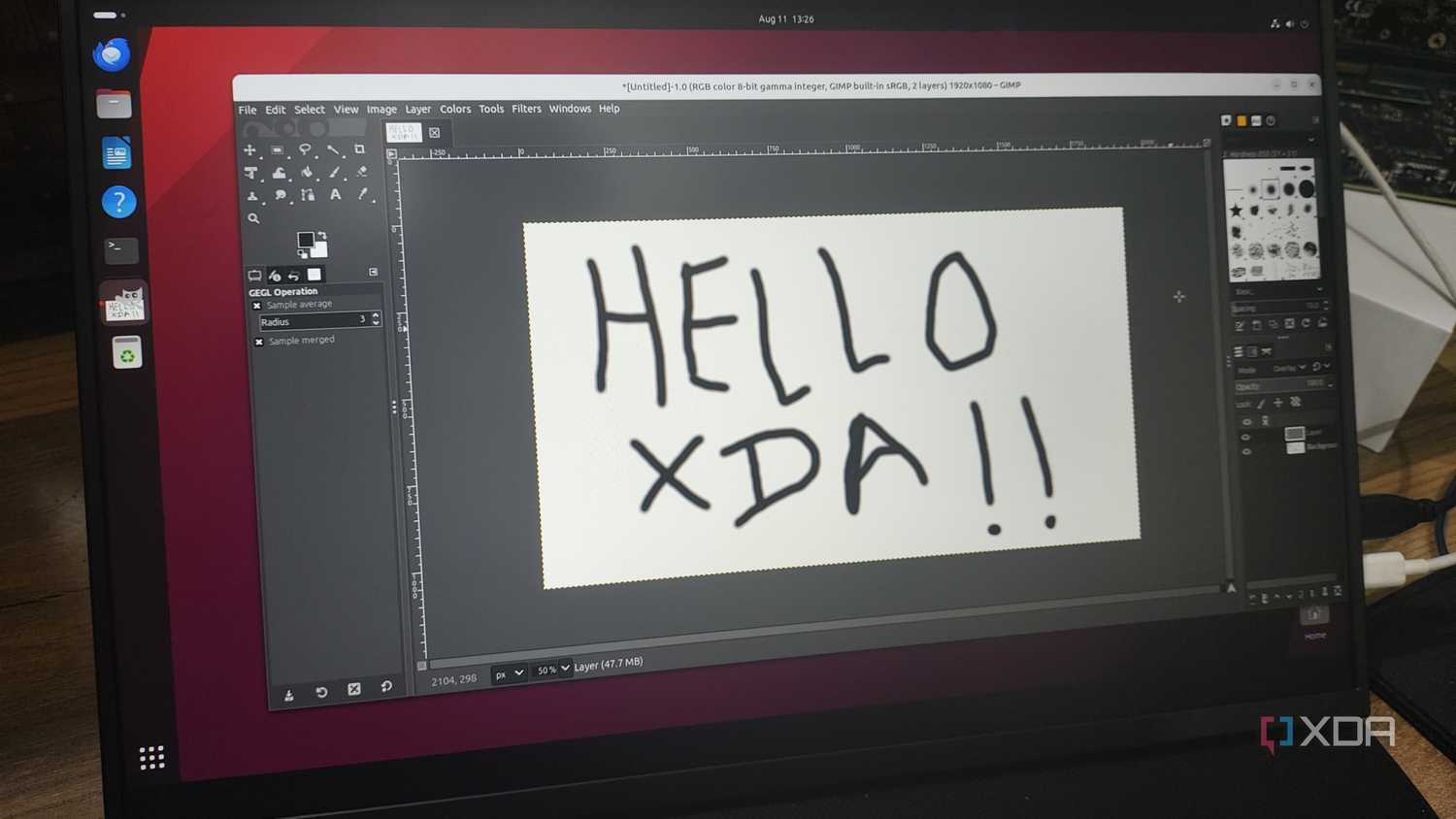The image size is (1456, 819).
Task: Open the Thunderbird mail dock icon
Action: tap(112, 54)
